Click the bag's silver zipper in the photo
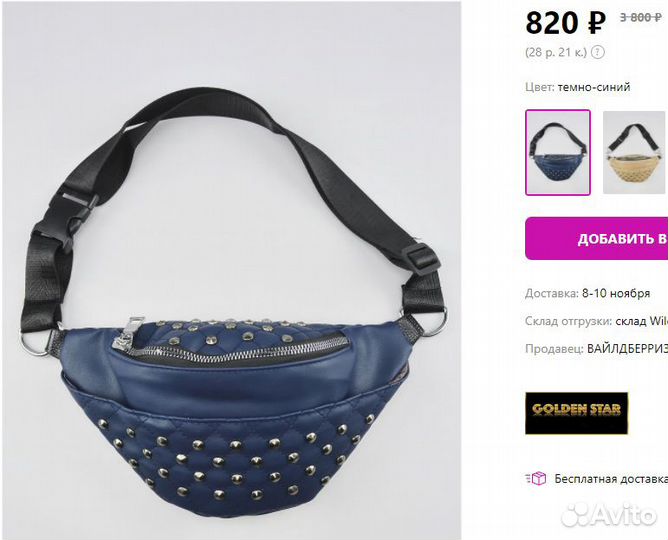Viewport: 668px width, 540px height. click(x=230, y=342)
